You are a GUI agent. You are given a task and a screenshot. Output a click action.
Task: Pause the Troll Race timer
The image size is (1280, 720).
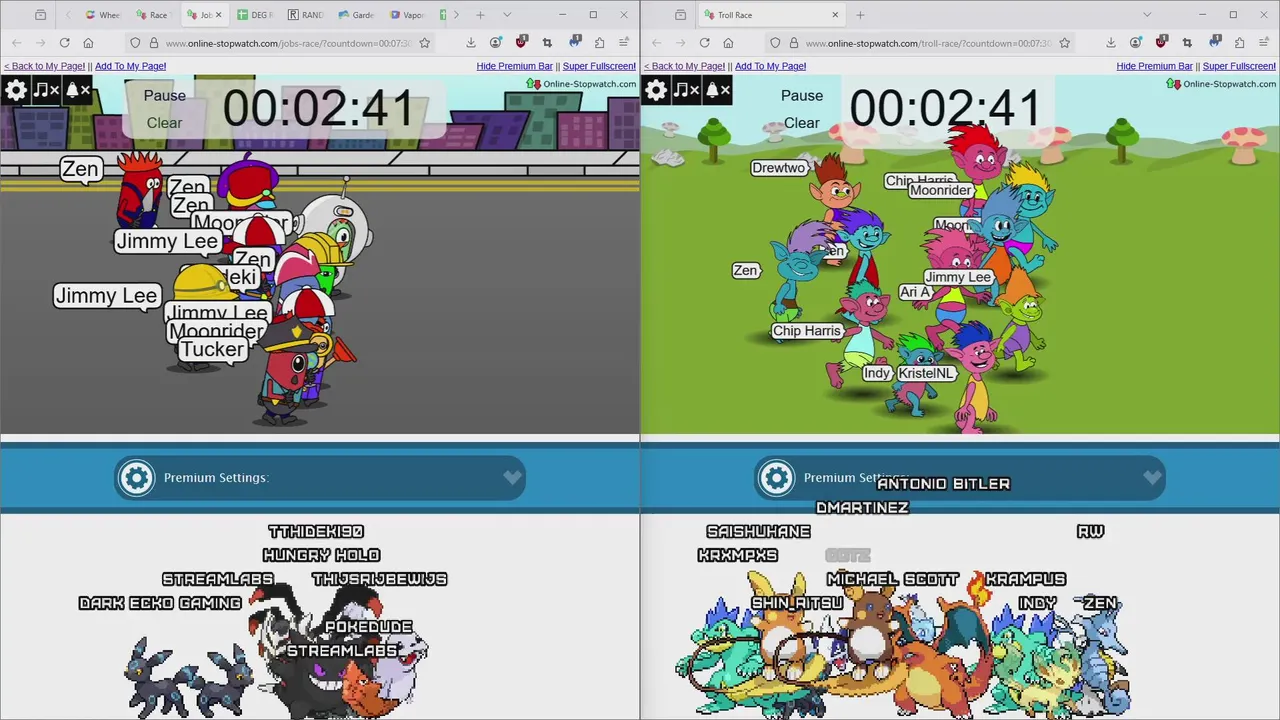pos(802,96)
